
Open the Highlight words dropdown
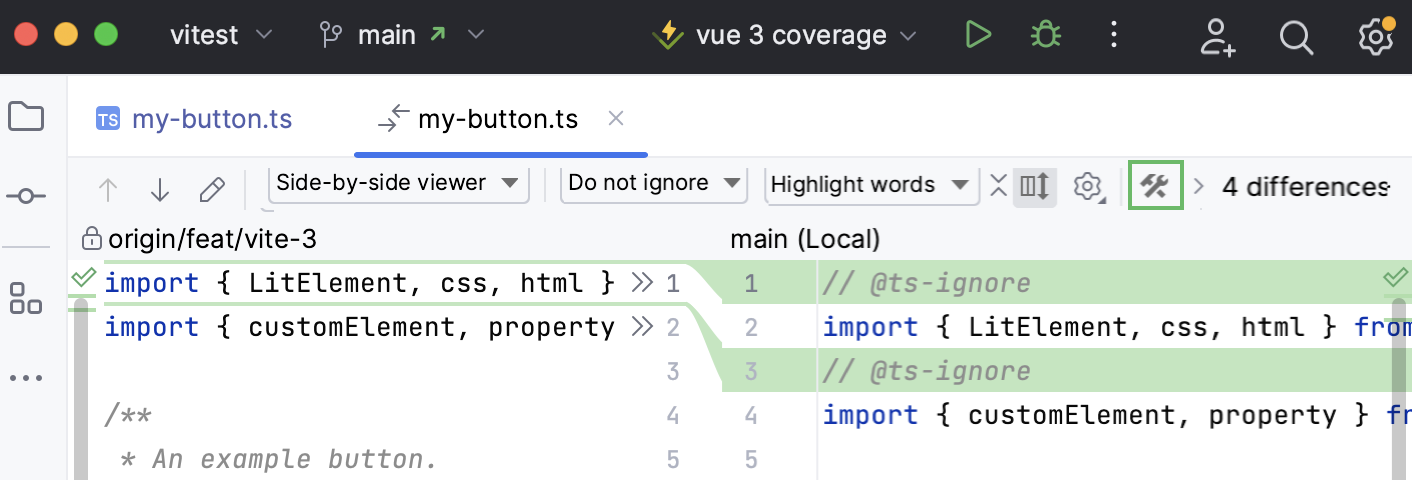872,184
